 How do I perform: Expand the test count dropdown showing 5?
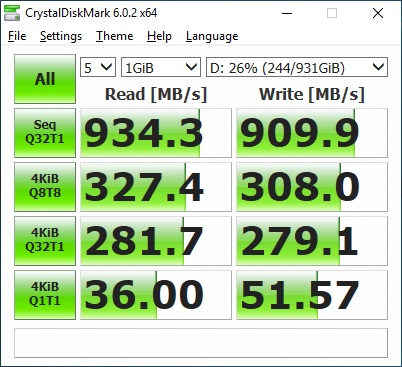point(98,67)
